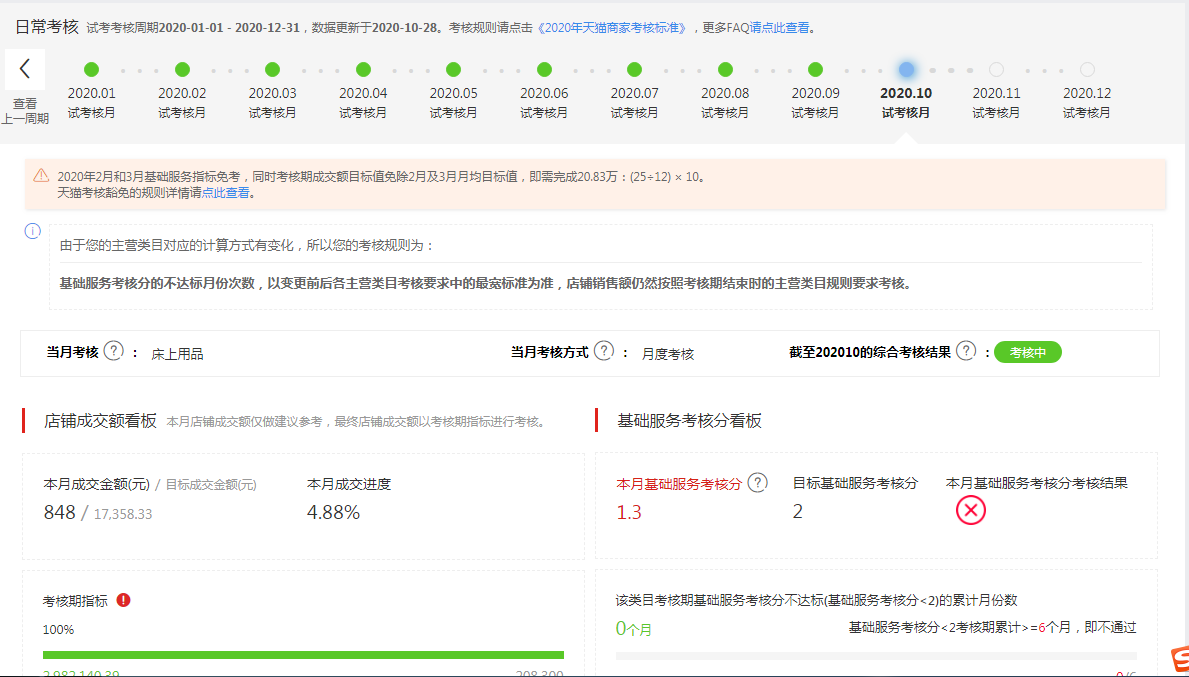
Task: Select the 2020.05 timeline month
Action: [453, 70]
